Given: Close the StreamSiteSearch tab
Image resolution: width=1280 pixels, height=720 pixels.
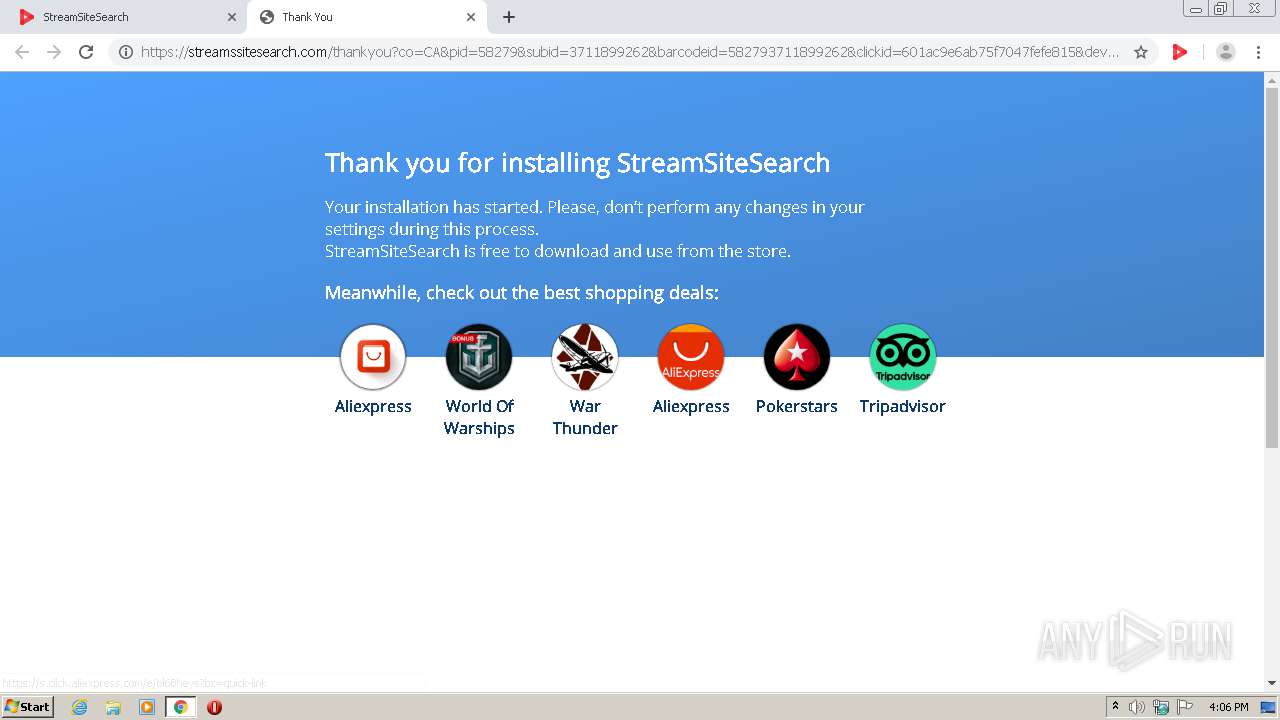Looking at the screenshot, I should [232, 17].
